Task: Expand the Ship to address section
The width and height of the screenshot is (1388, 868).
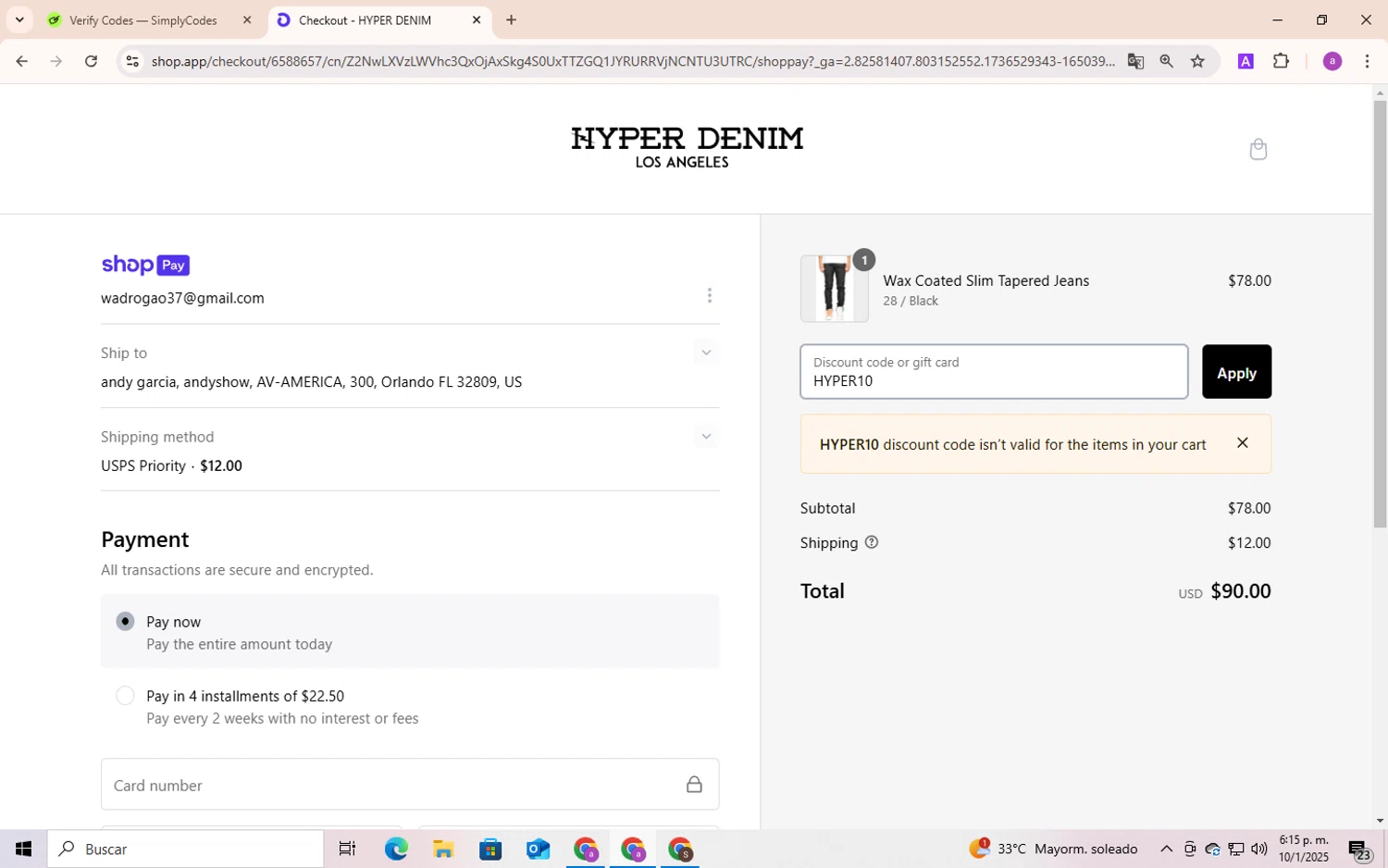Action: [706, 353]
